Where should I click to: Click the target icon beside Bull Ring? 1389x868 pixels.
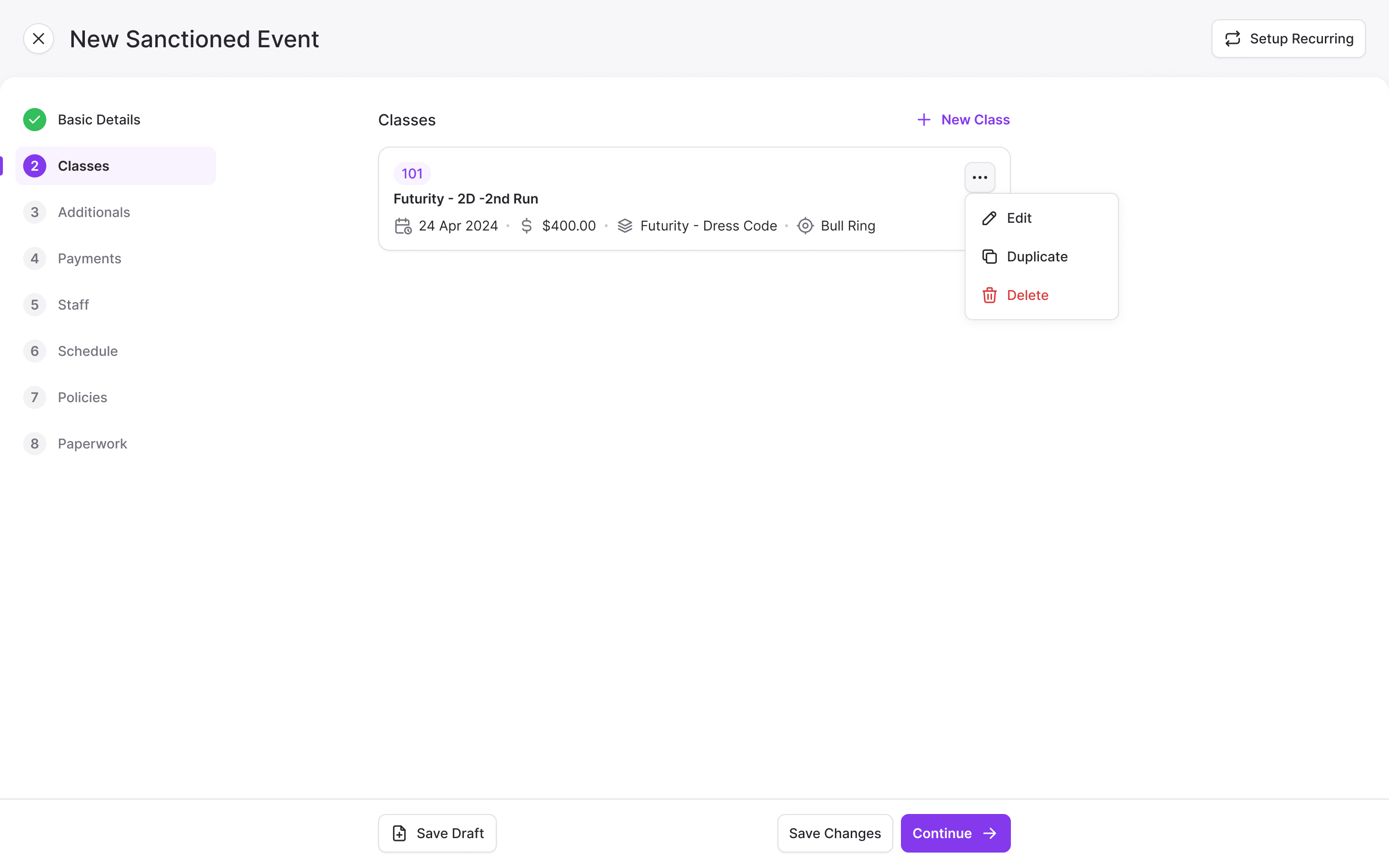[805, 226]
